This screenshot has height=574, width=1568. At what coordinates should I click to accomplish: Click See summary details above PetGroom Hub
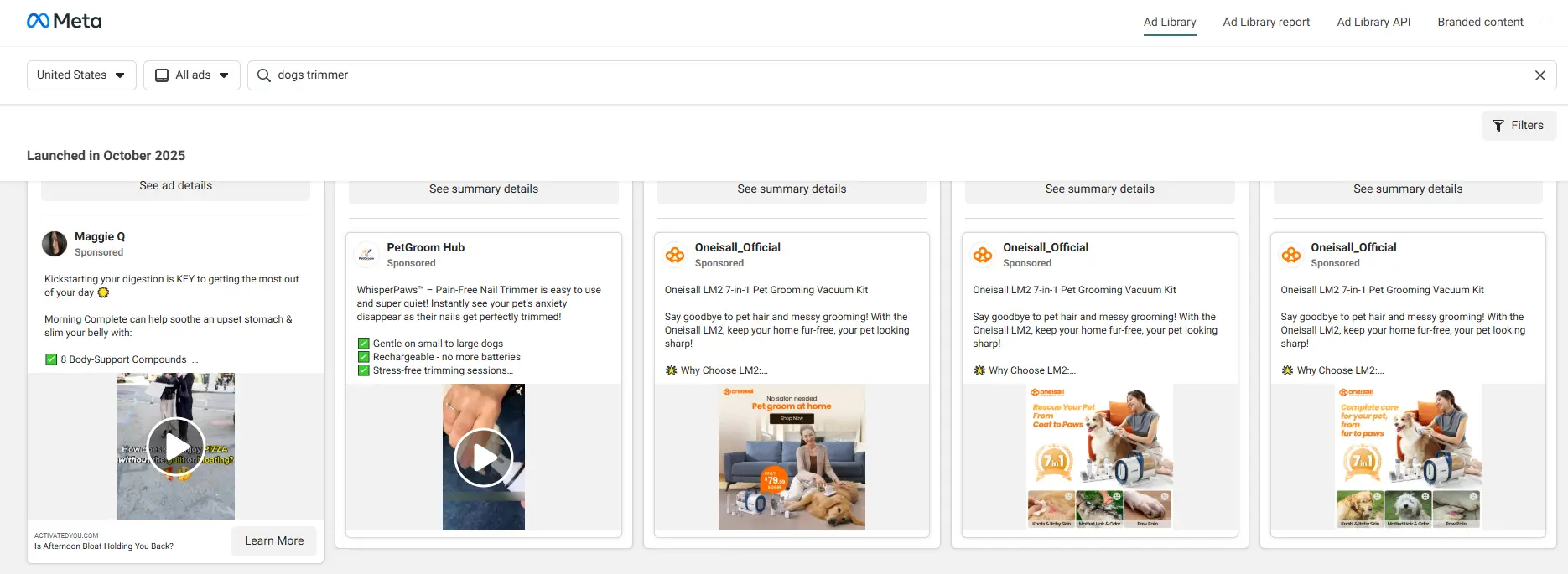pyautogui.click(x=484, y=190)
